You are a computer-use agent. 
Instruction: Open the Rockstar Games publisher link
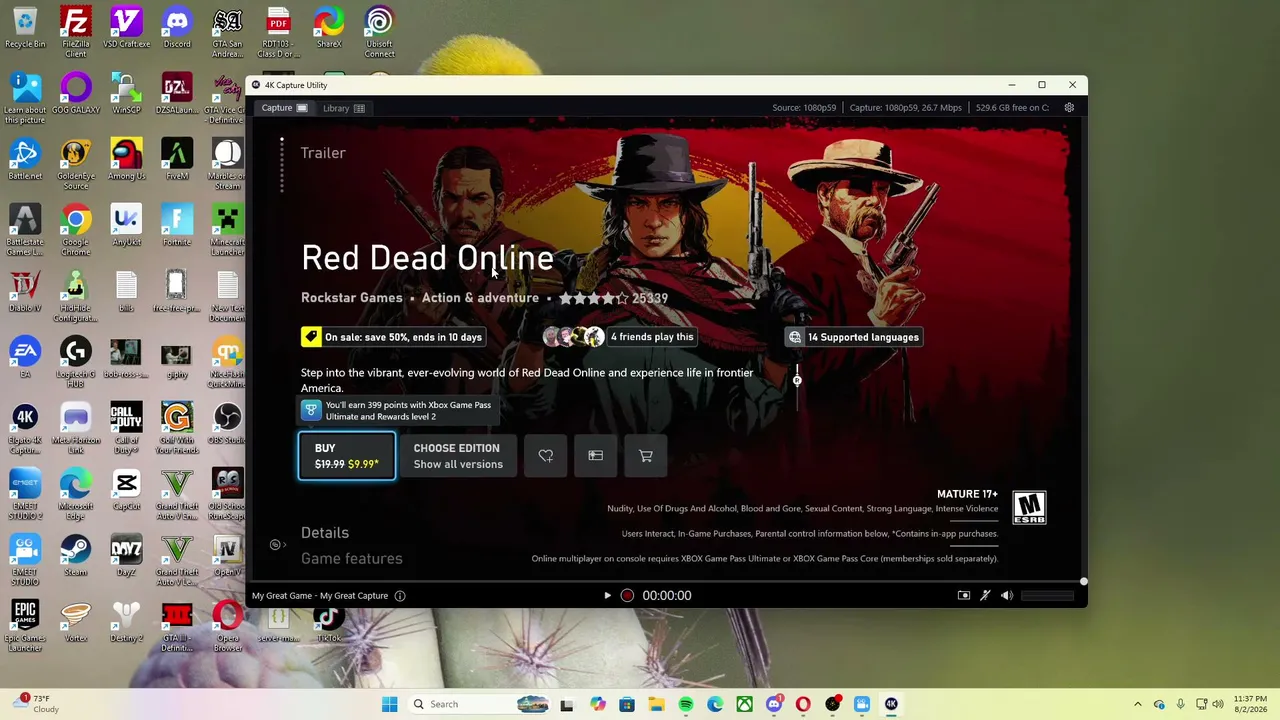pyautogui.click(x=352, y=298)
